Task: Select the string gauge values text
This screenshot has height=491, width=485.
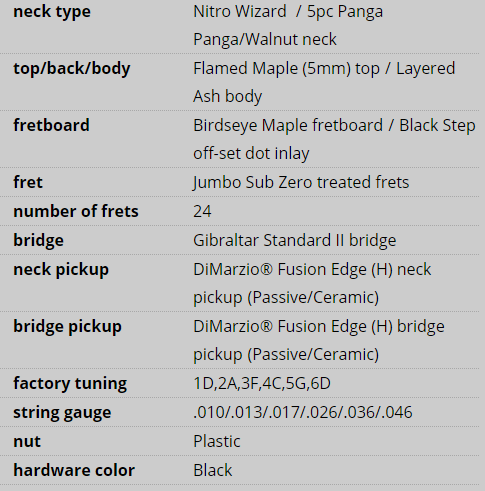Action: tap(303, 413)
